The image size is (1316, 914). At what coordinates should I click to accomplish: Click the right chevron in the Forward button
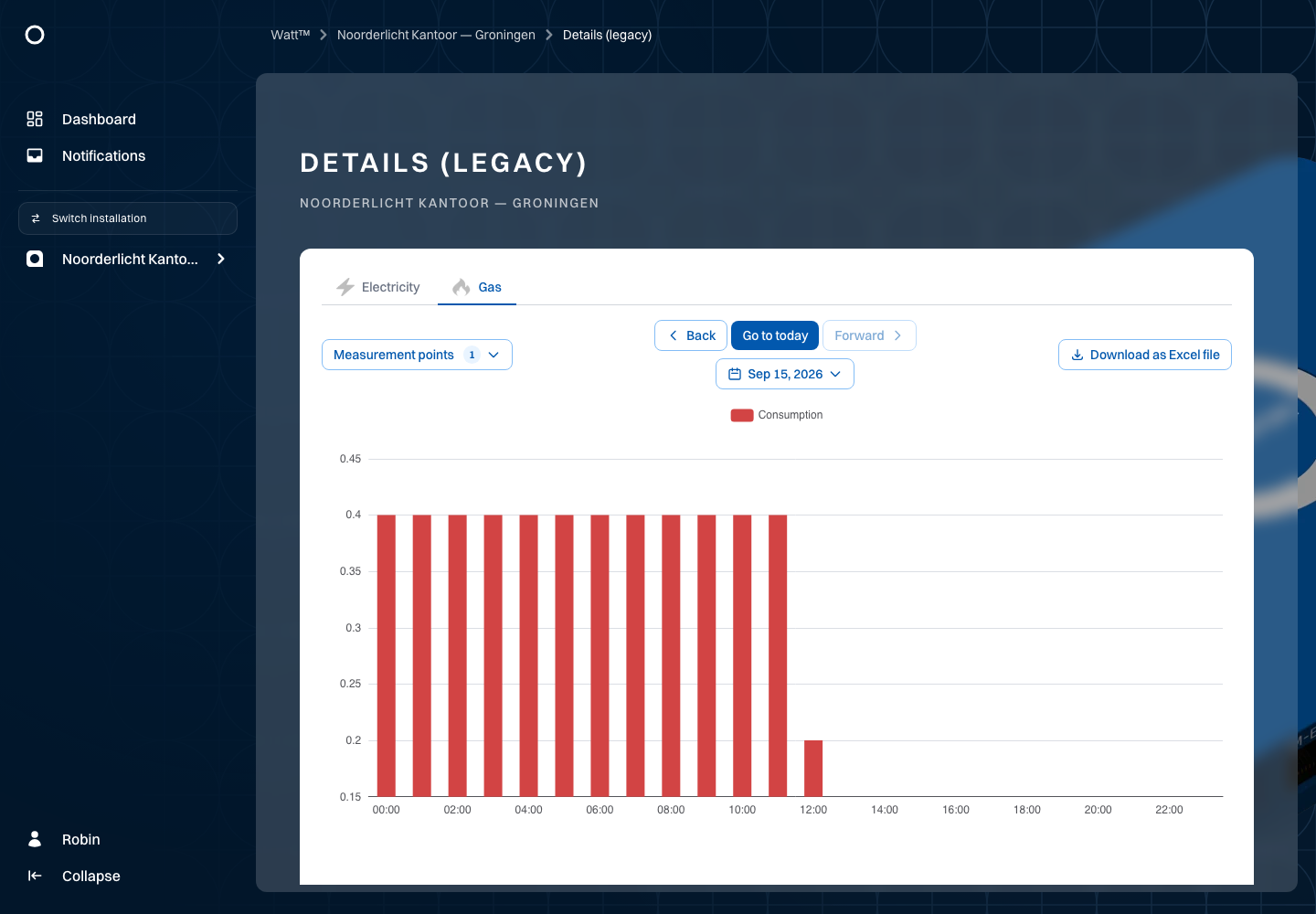click(897, 335)
